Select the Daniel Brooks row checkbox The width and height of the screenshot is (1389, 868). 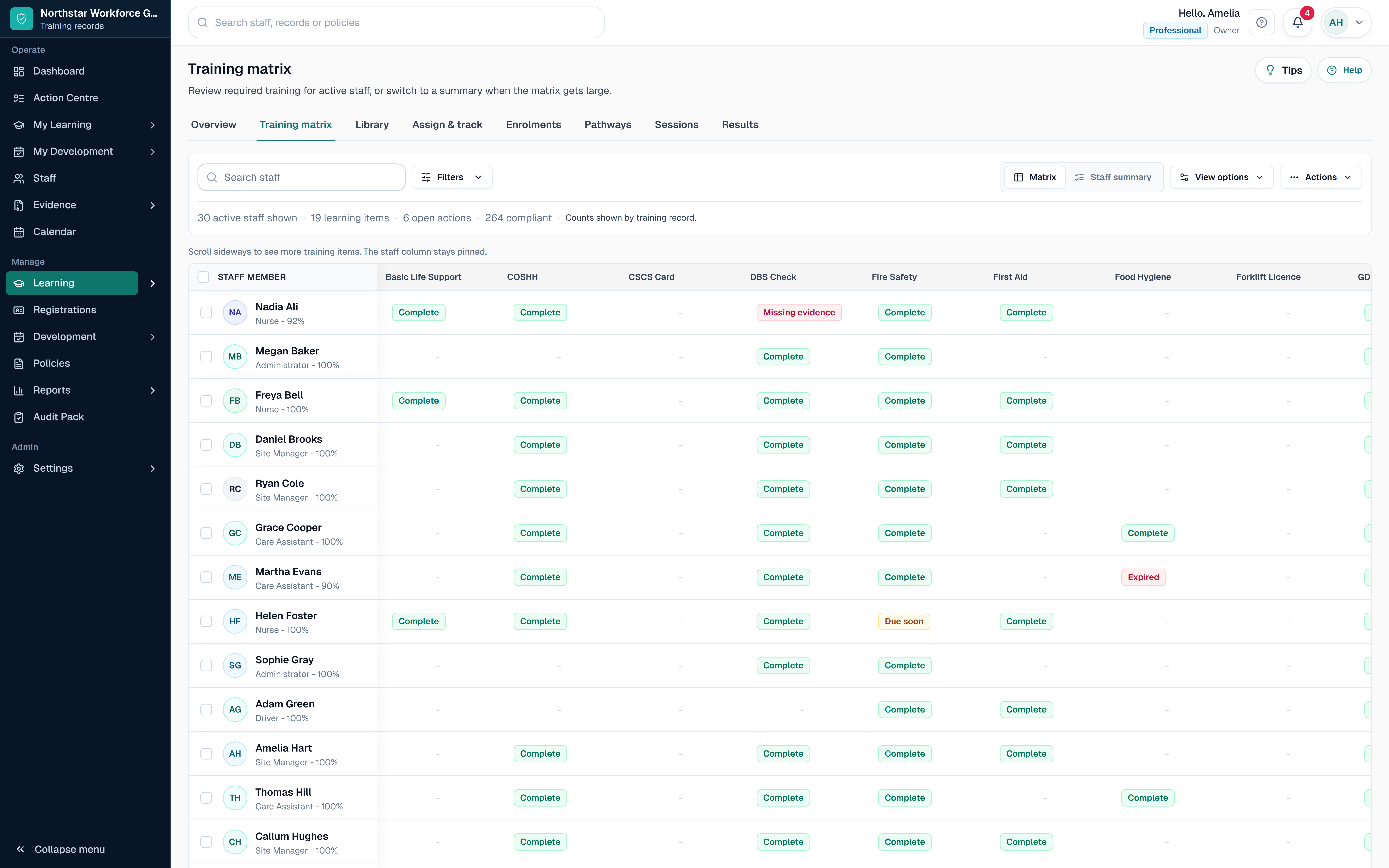point(206,445)
